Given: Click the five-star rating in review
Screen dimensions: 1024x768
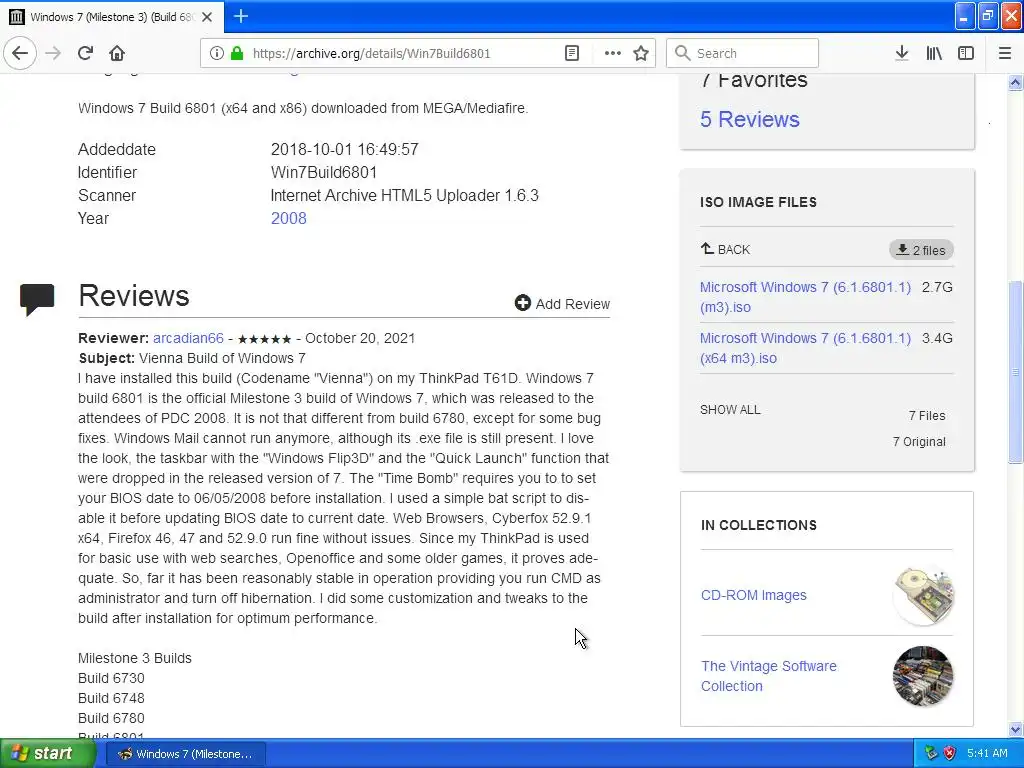Looking at the screenshot, I should coord(264,339).
